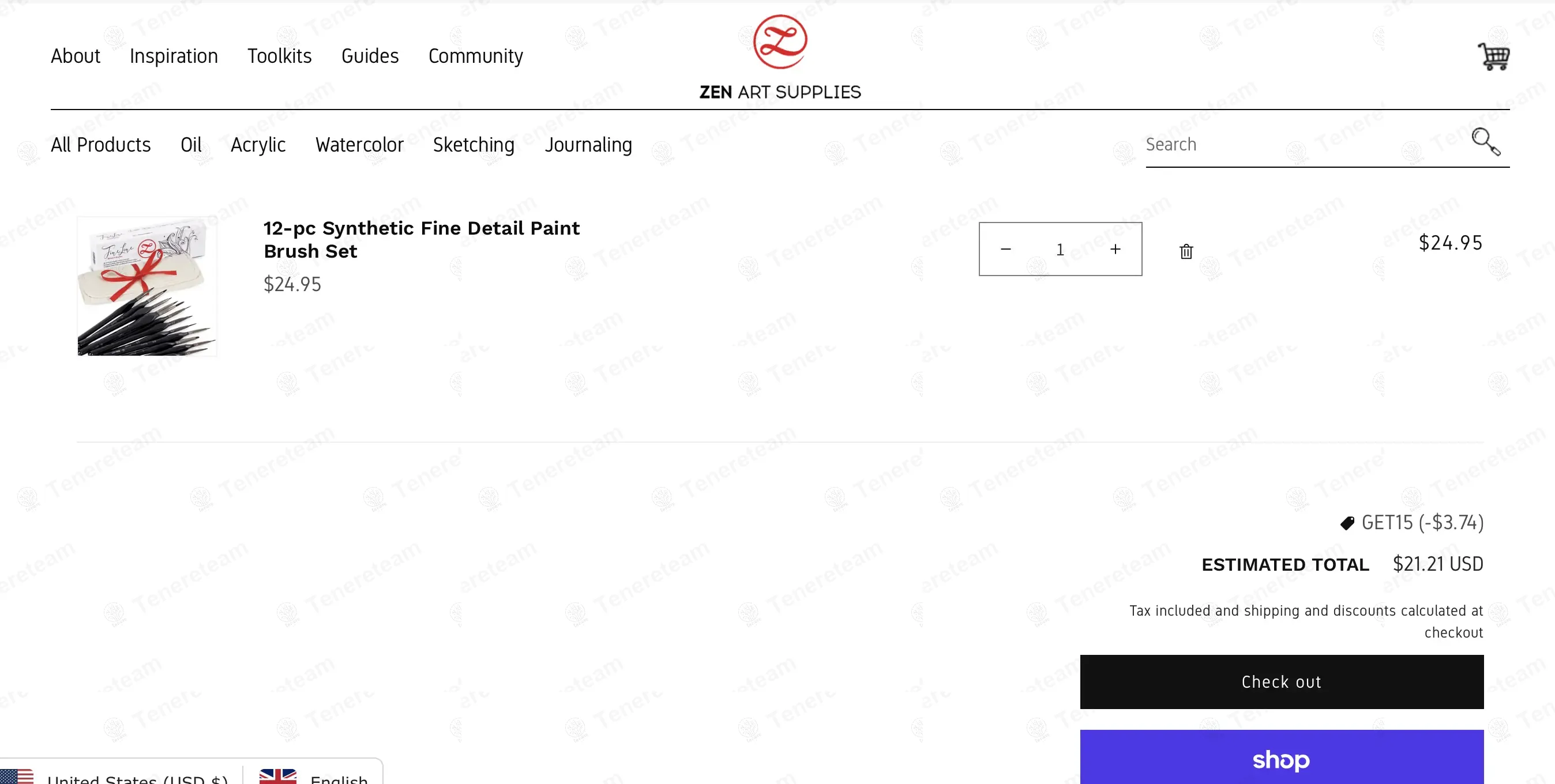Open the About menu

pos(76,56)
